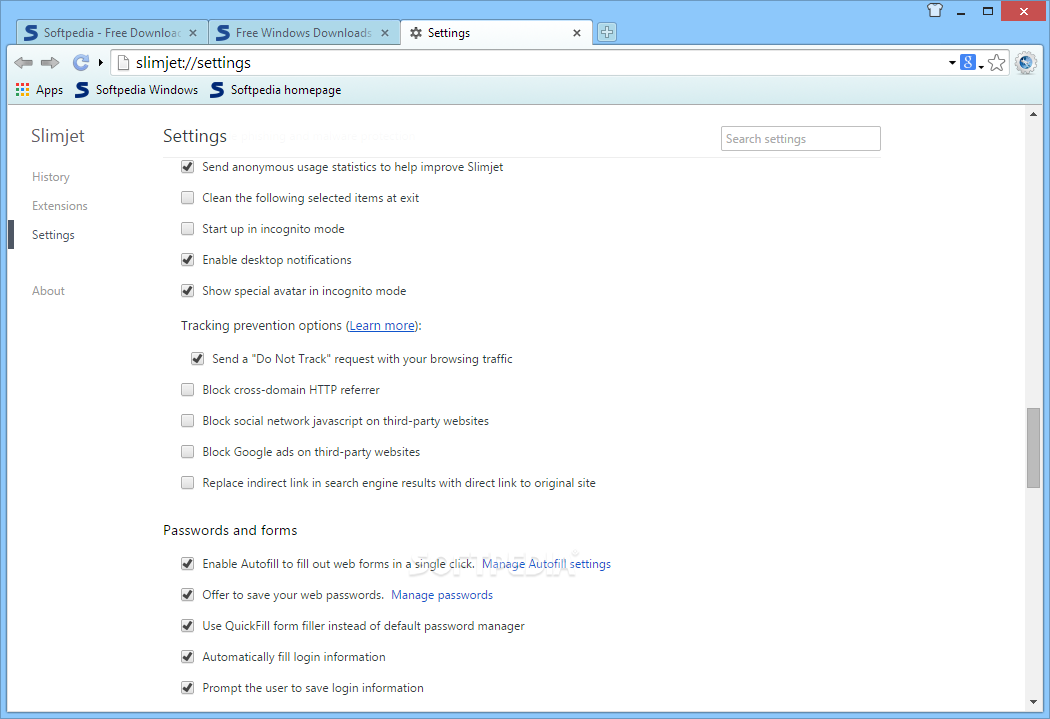Open Softpedia Windows bookmark

point(137,90)
